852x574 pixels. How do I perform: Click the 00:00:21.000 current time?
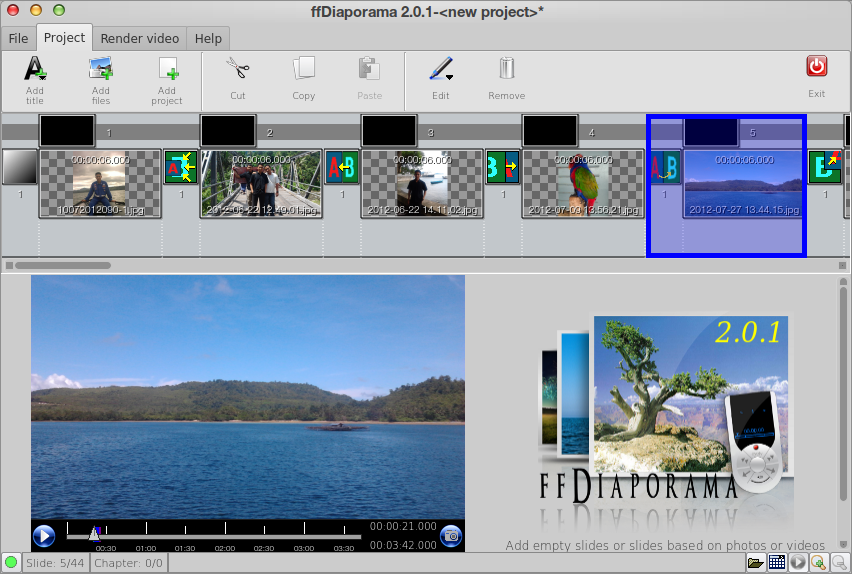click(403, 526)
